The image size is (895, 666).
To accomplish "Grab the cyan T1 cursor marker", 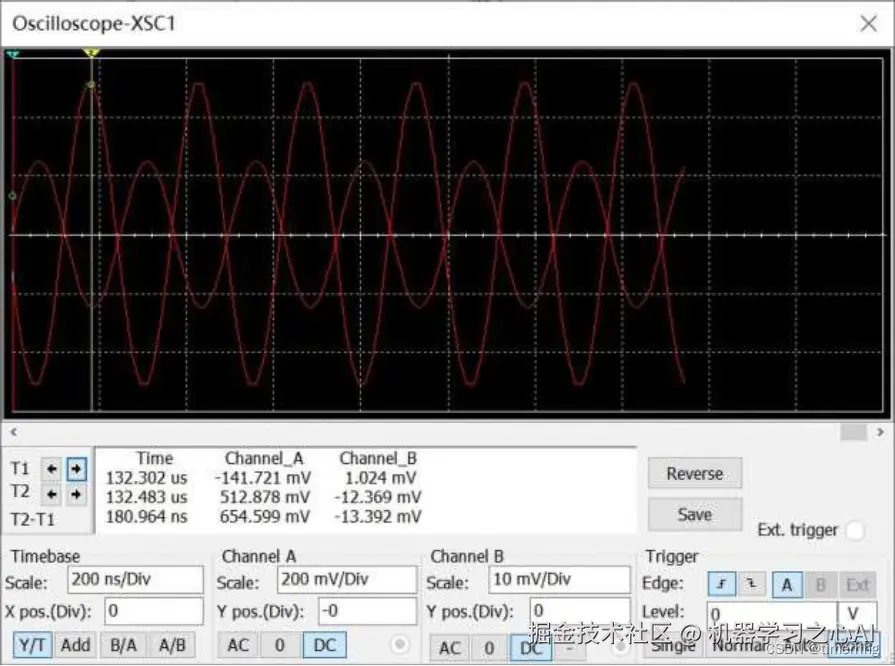I will tap(13, 54).
